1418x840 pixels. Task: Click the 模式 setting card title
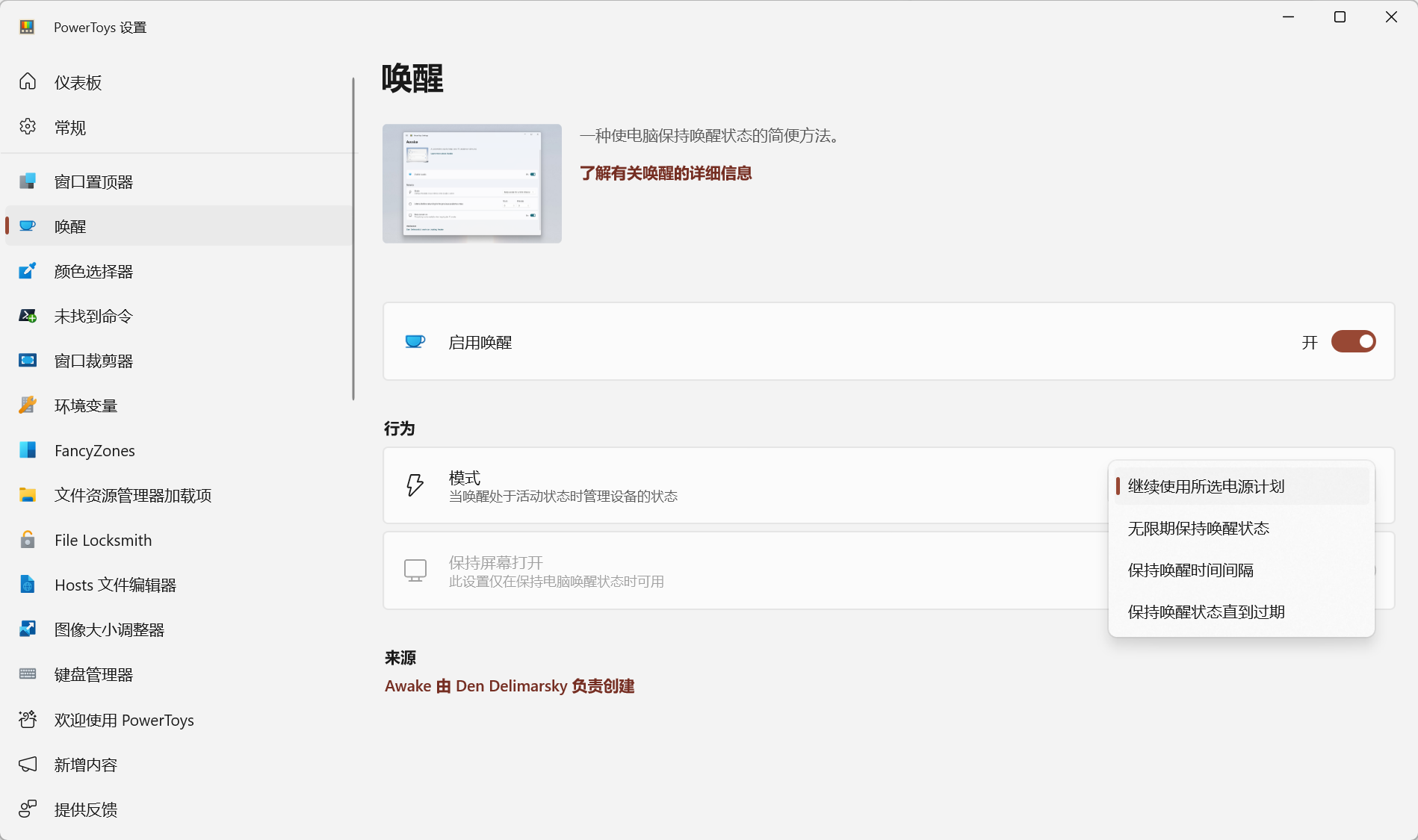click(x=465, y=477)
